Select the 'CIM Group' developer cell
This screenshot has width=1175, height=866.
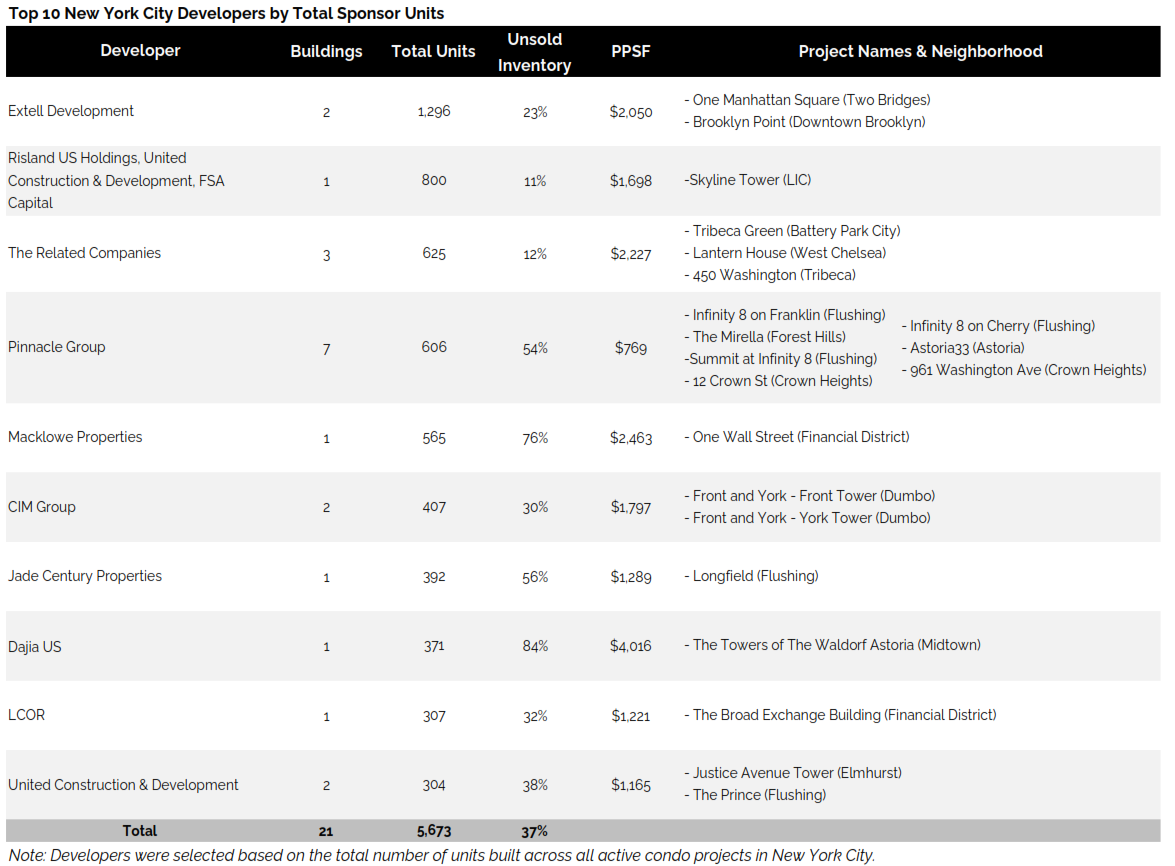[41, 506]
